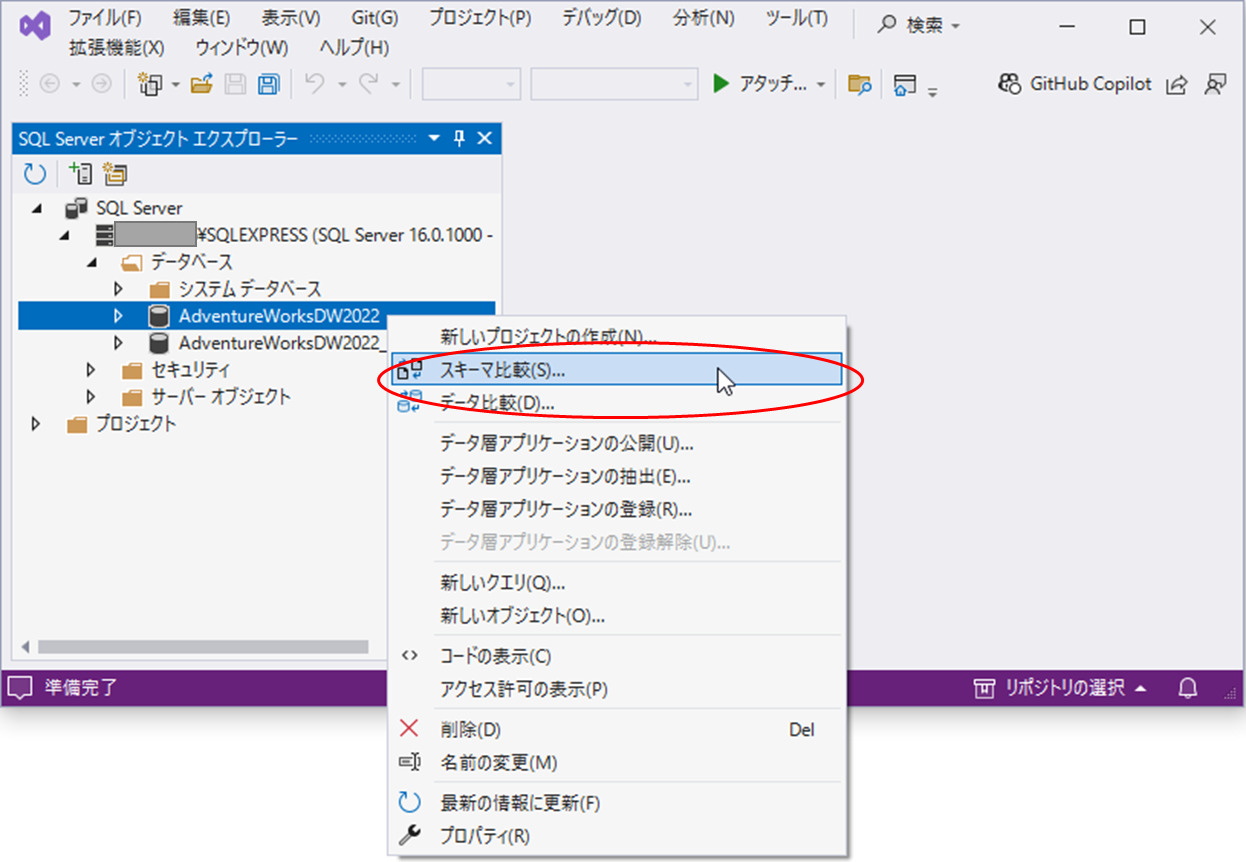1246x862 pixels.
Task: Select the Open File icon on the toolbar
Action: [x=199, y=84]
